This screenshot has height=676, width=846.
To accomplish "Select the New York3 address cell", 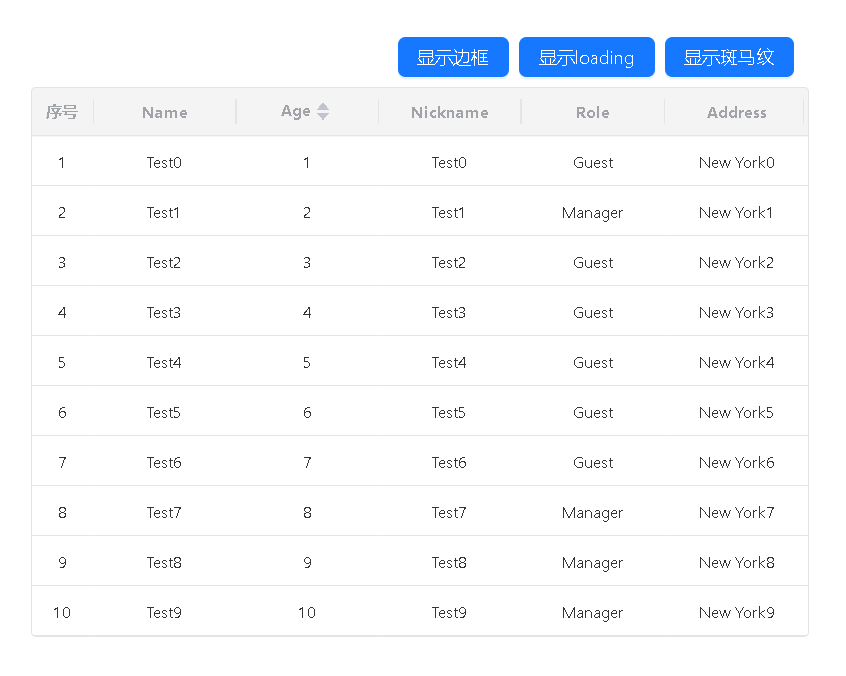I will pyautogui.click(x=736, y=312).
